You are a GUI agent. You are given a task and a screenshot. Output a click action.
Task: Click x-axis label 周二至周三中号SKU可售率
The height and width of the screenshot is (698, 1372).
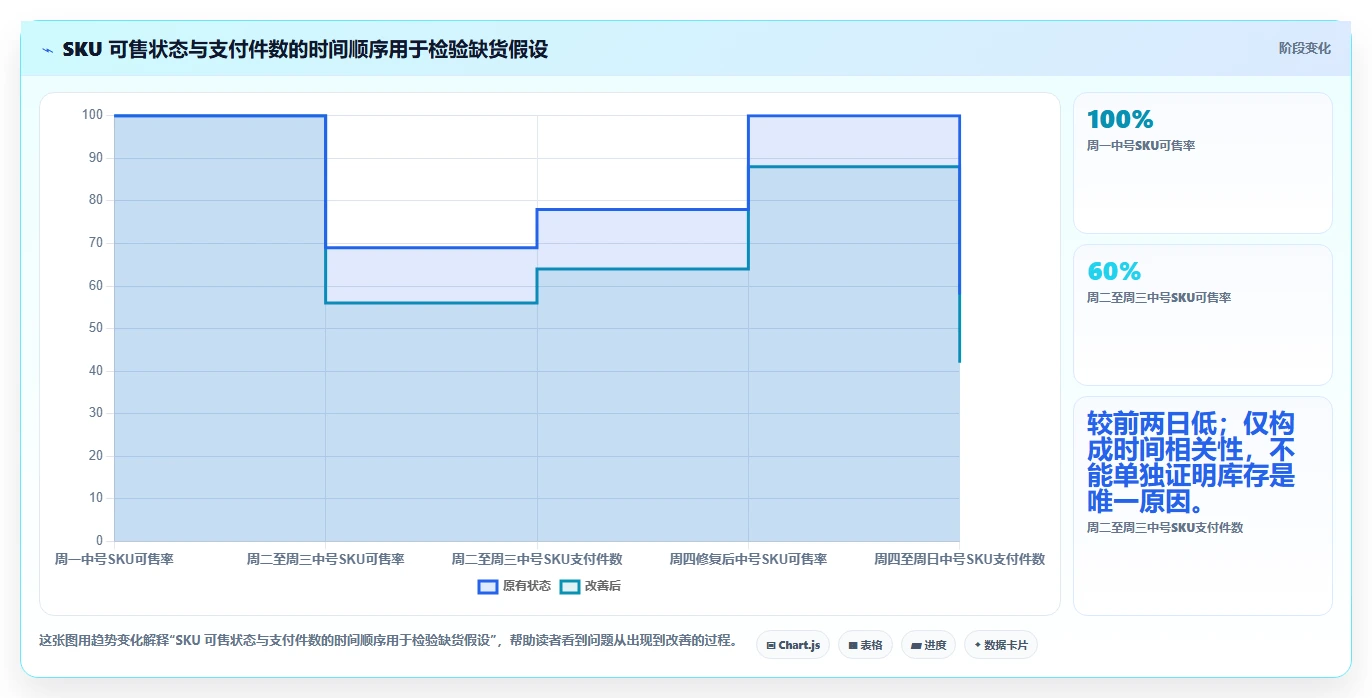[325, 559]
